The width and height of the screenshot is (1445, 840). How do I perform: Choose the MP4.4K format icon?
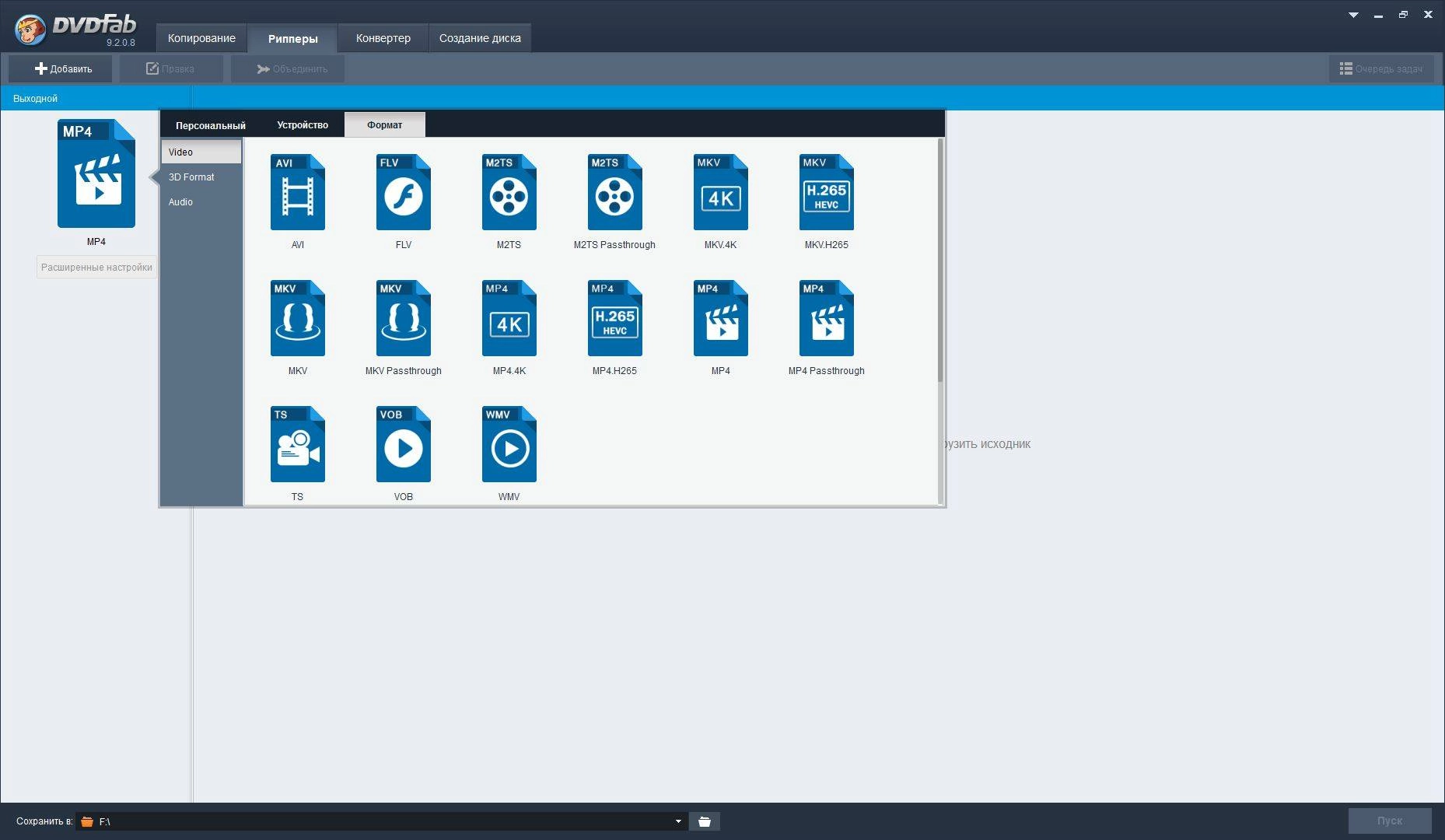coord(509,318)
